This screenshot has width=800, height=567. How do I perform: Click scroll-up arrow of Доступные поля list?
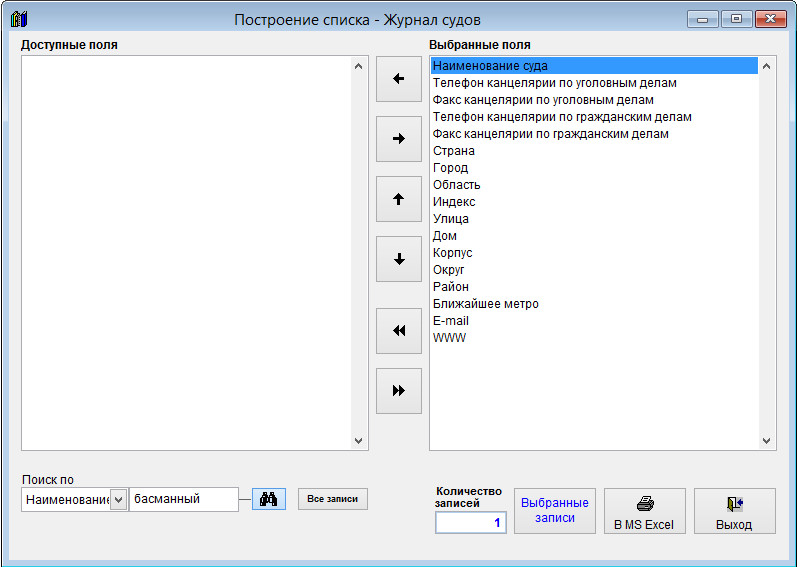tap(358, 66)
